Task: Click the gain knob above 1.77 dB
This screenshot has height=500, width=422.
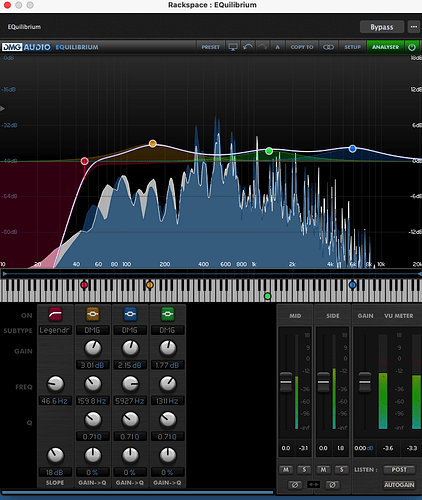Action: coord(167,348)
